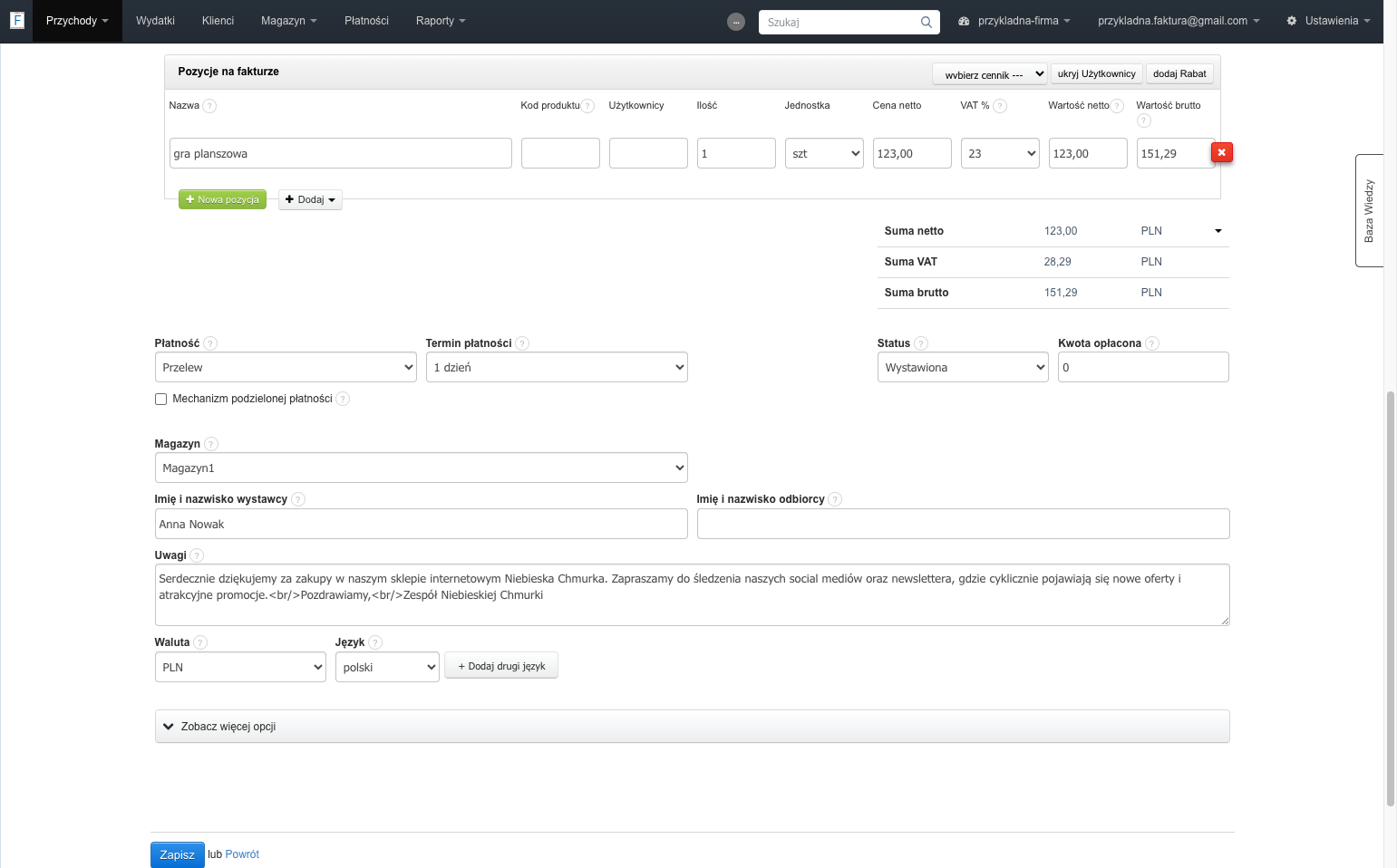This screenshot has height=868, width=1397.
Task: Follow the Powrót link
Action: point(242,854)
